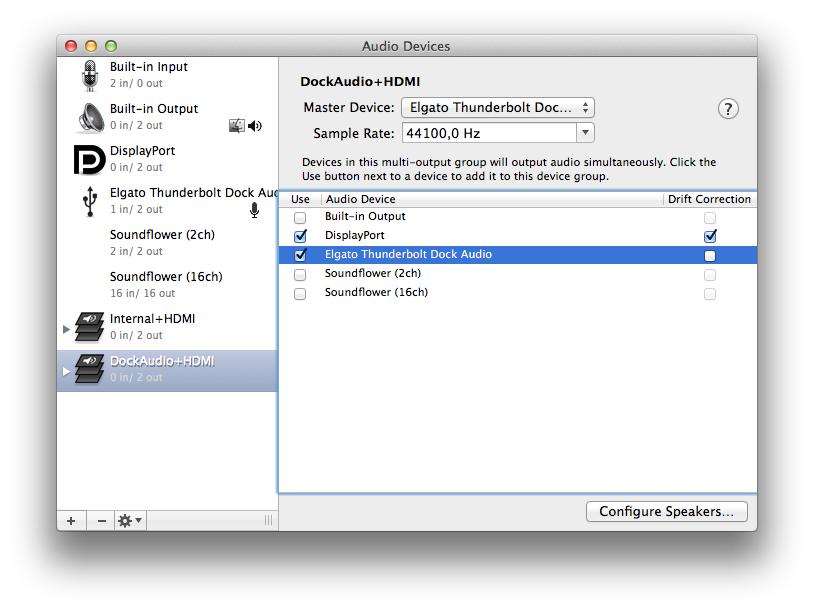Select the Soundflower (2ch) table row

(518, 274)
